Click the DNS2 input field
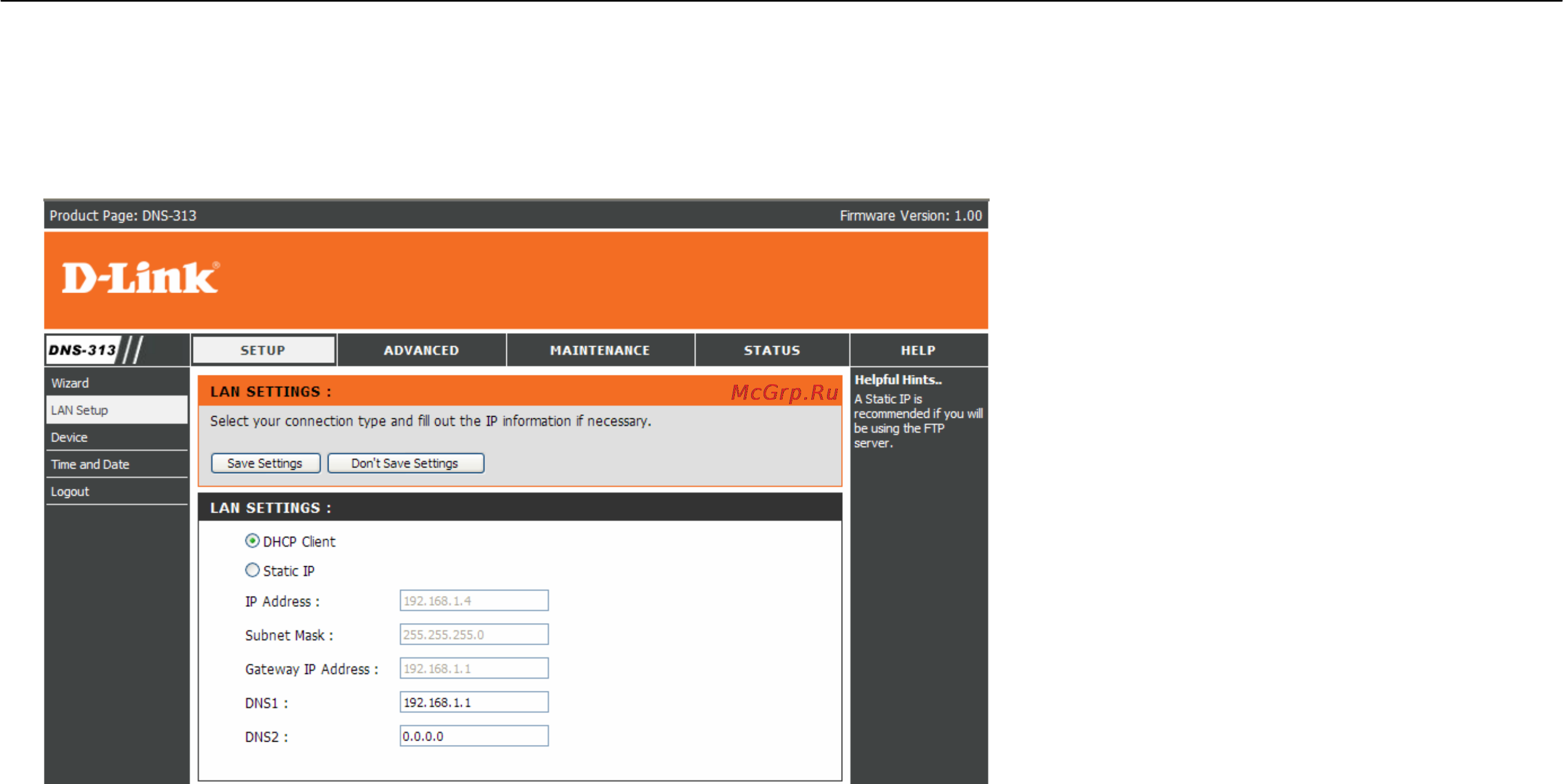1563x784 pixels. pyautogui.click(x=474, y=737)
